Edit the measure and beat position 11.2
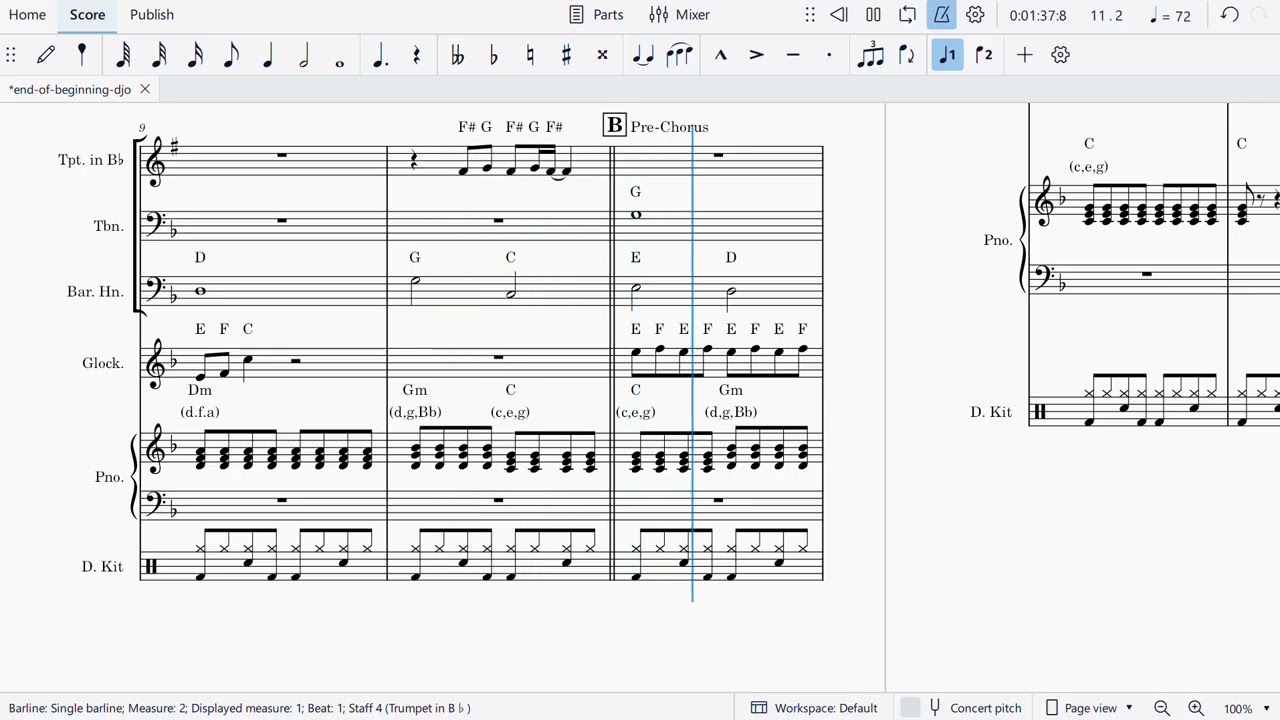This screenshot has width=1280, height=720. pyautogui.click(x=1106, y=16)
